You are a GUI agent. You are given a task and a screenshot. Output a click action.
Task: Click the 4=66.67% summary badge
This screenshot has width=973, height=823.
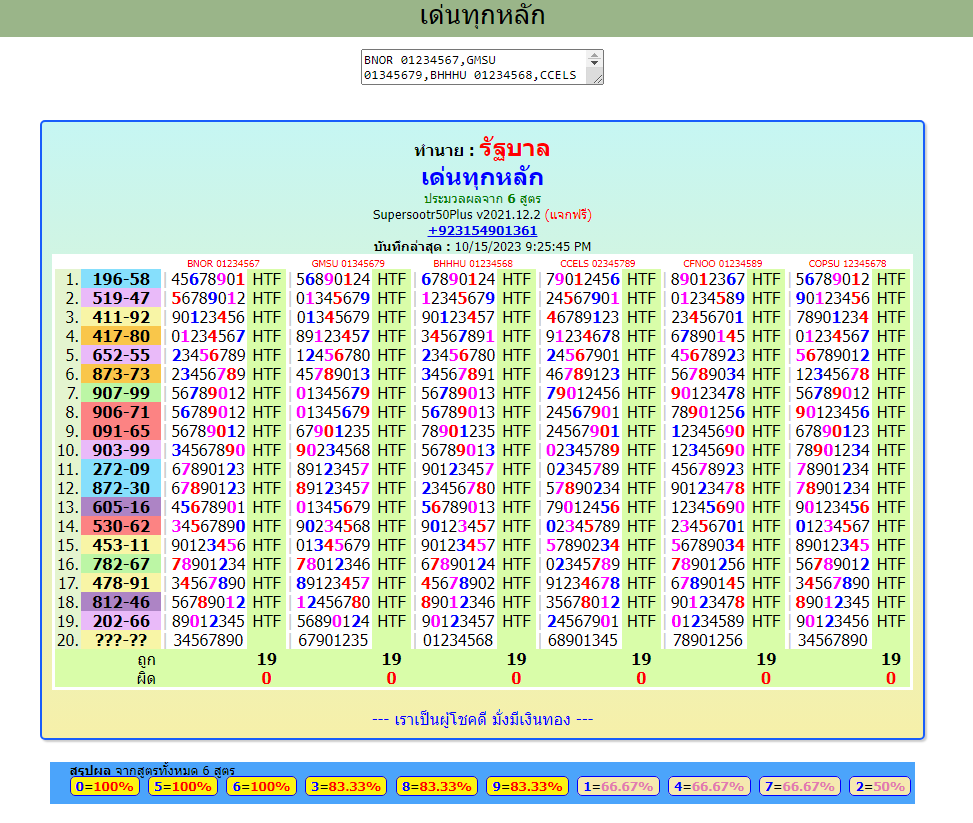tap(709, 786)
